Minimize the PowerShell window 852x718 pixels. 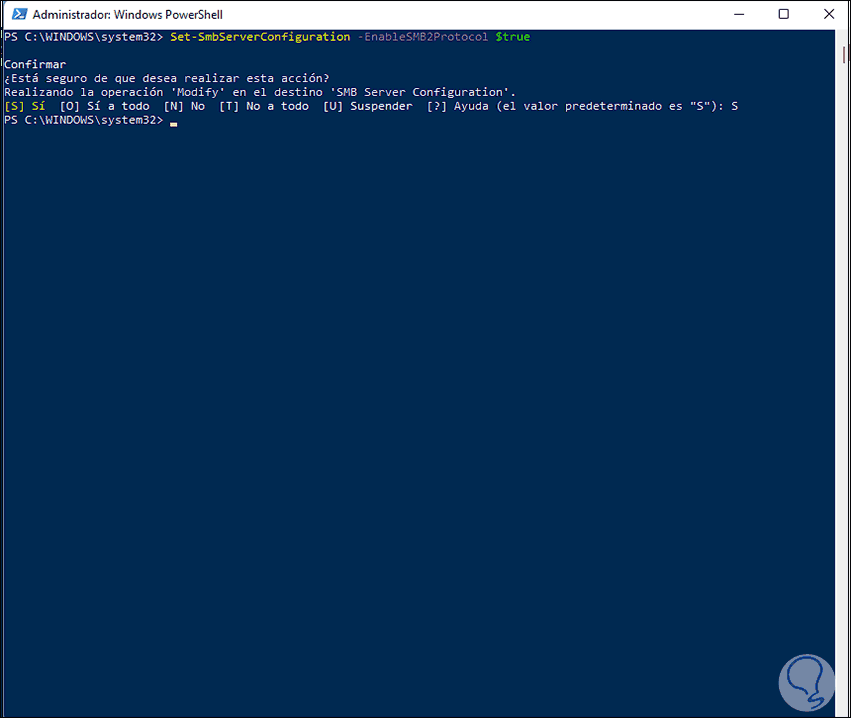[x=737, y=15]
